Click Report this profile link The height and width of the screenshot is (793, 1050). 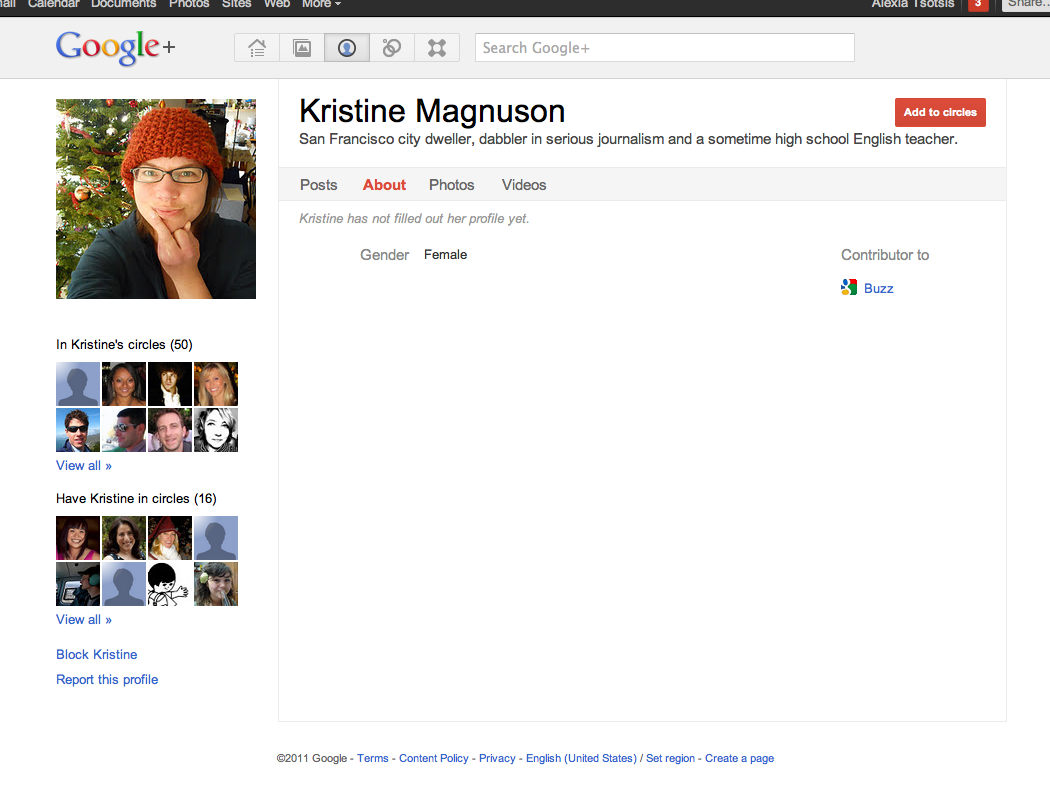(107, 679)
